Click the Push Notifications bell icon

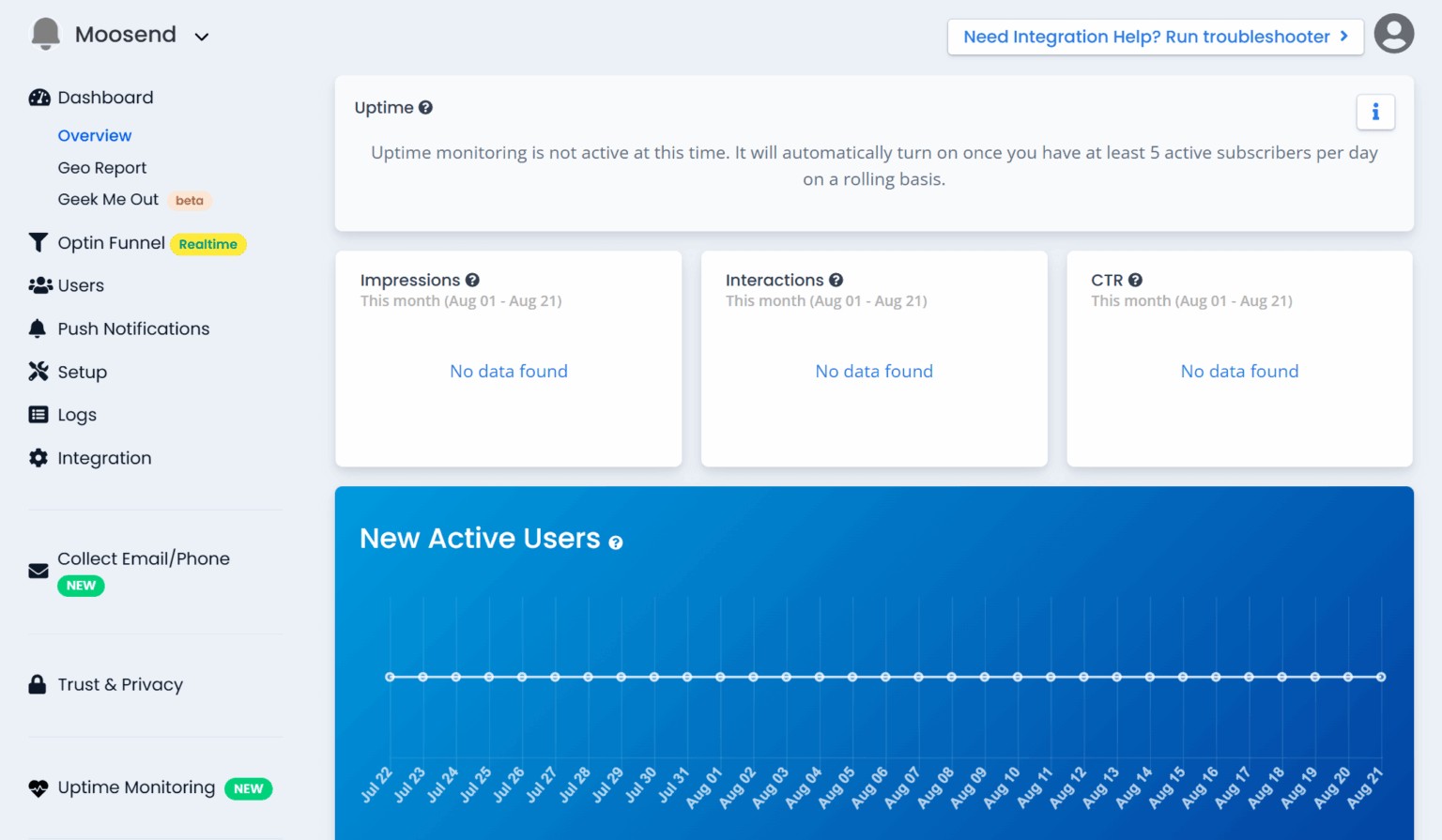coord(38,328)
